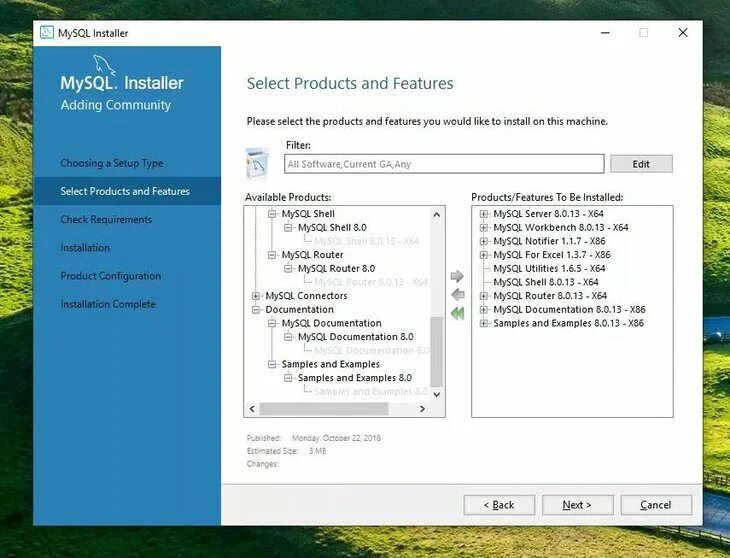Screen dimensions: 730x558
Task: Select greyed MySQL Shell 8.0.13 - X64 item
Action: (x=367, y=241)
